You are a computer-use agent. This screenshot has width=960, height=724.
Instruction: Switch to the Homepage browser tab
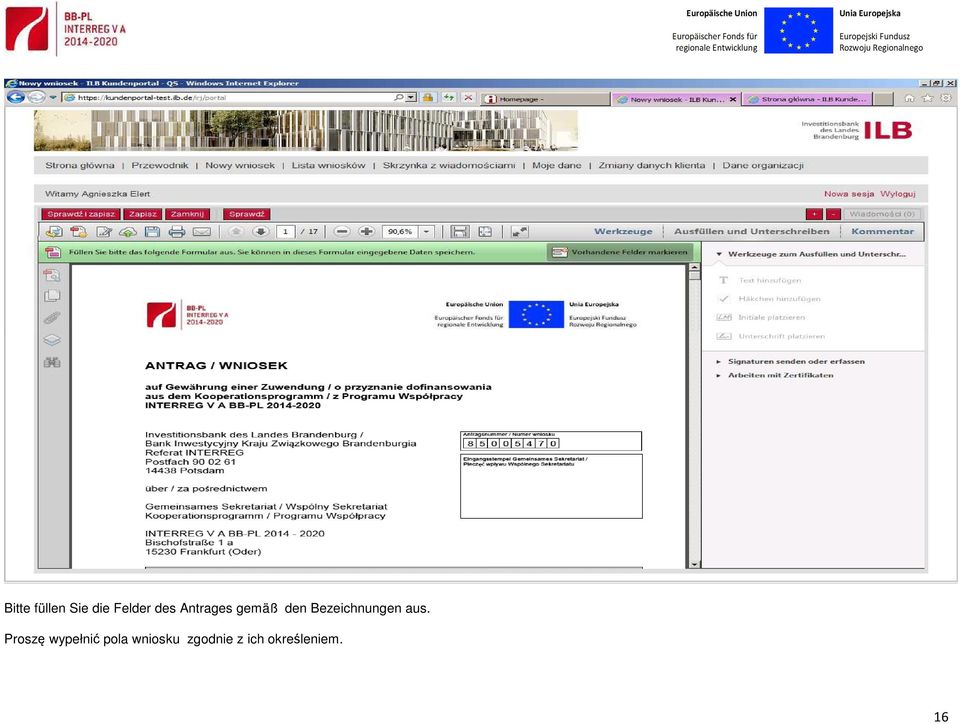pos(545,99)
